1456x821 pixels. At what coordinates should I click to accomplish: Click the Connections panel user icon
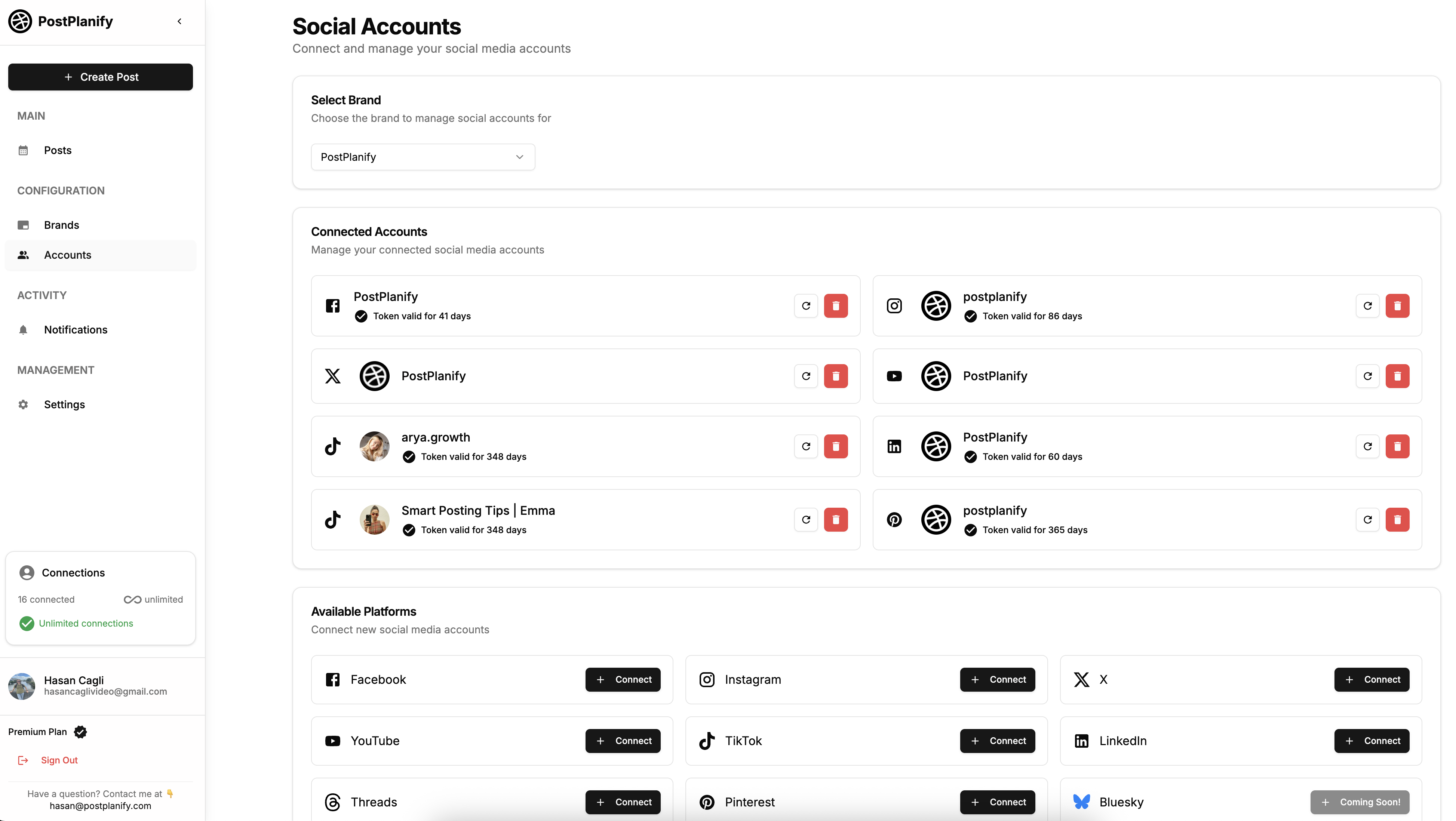coord(27,573)
